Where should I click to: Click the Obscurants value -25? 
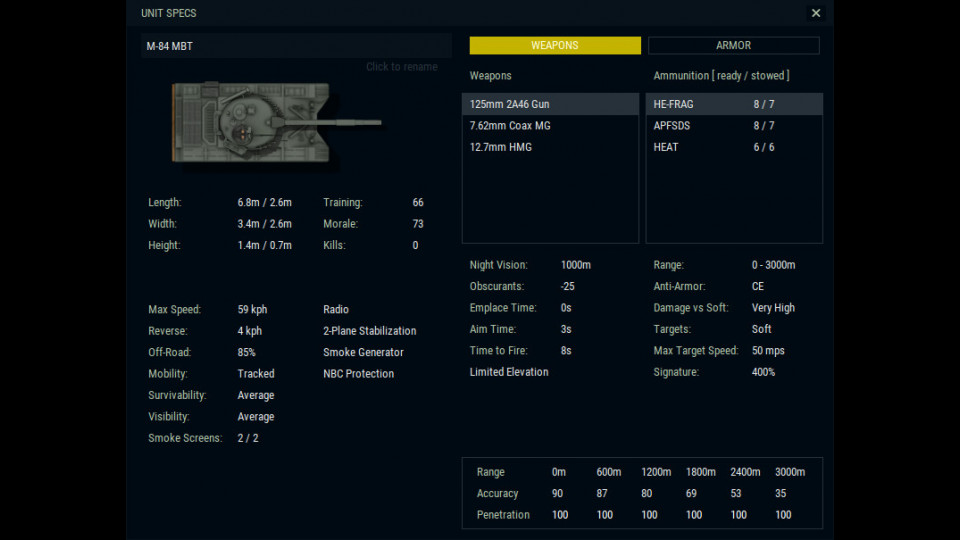coord(568,286)
